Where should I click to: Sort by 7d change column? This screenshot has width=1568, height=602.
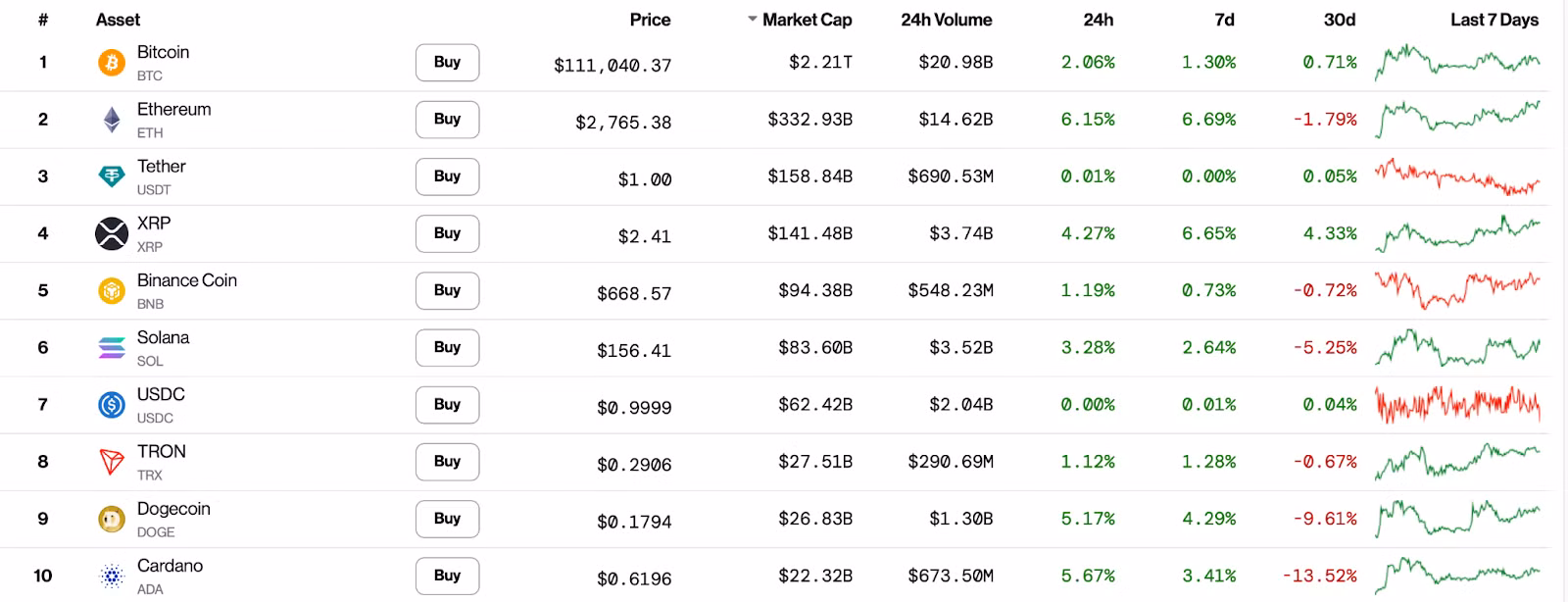[1224, 20]
